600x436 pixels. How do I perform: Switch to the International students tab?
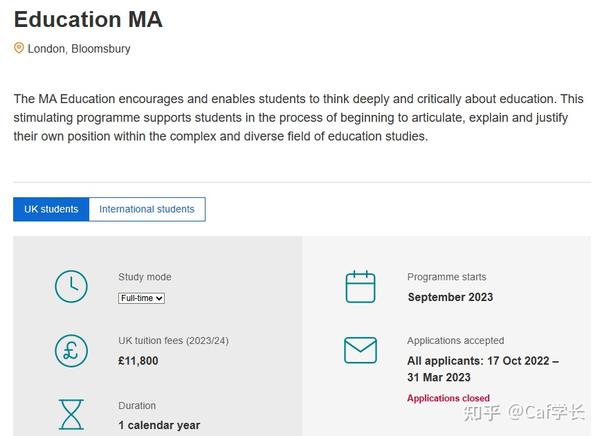click(147, 209)
